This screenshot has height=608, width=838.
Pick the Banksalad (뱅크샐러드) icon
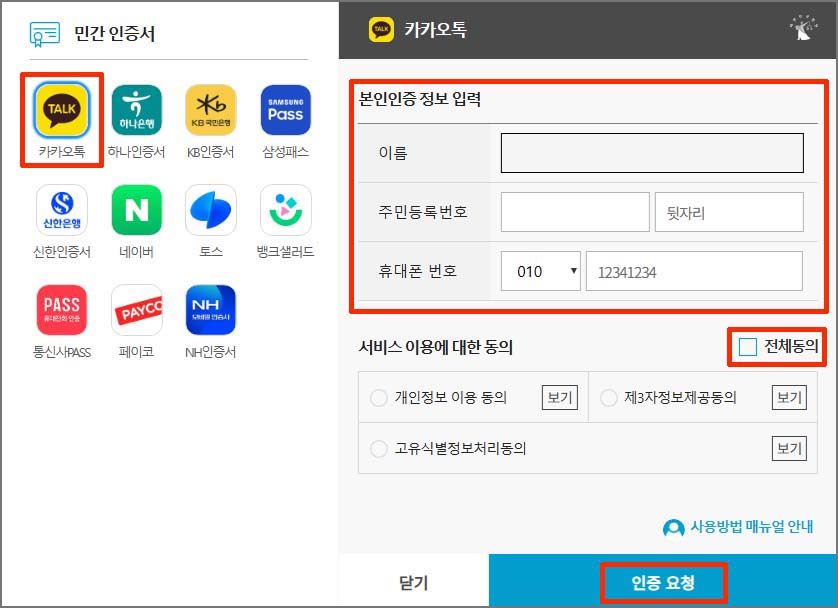285,210
